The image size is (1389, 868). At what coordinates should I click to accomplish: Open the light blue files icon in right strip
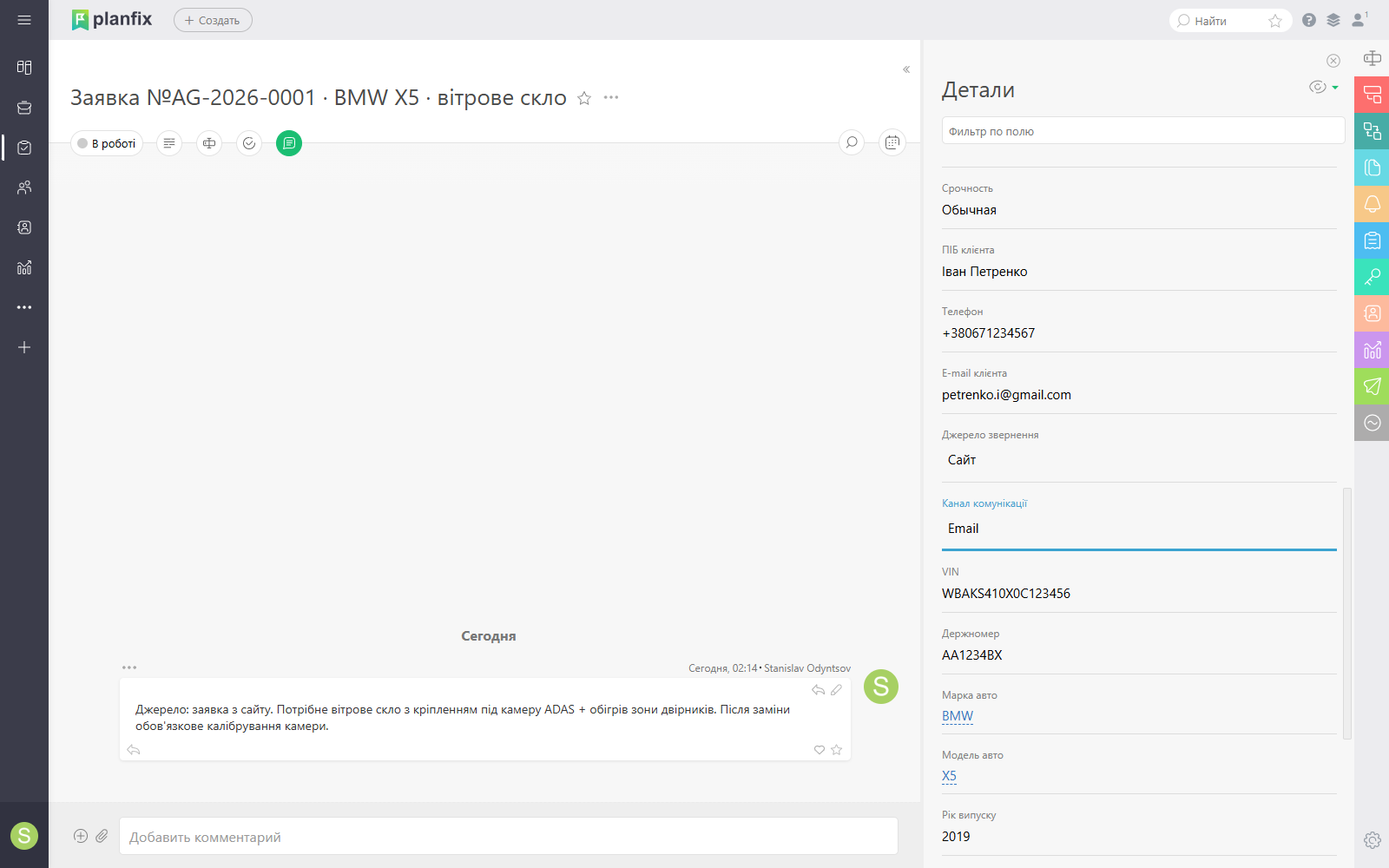pyautogui.click(x=1372, y=168)
